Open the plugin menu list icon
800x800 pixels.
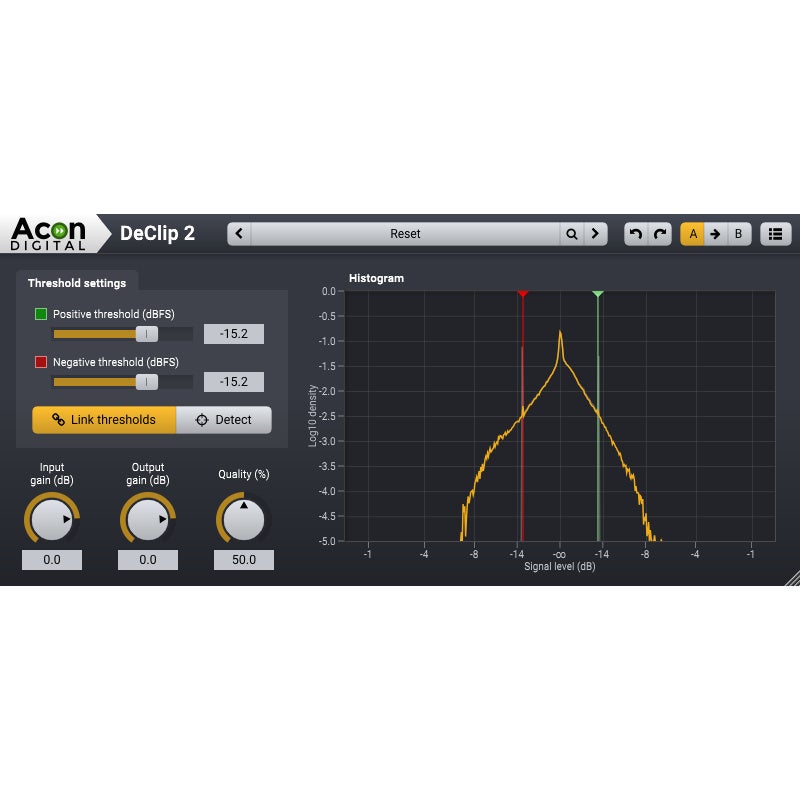point(776,234)
